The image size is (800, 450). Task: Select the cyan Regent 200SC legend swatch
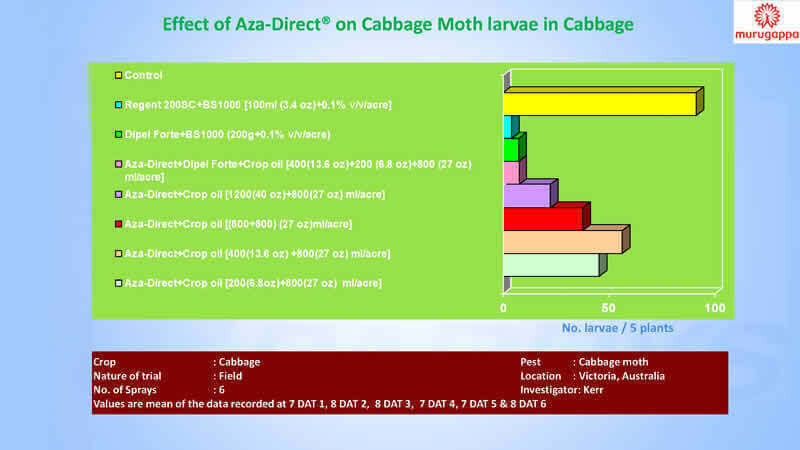[118, 104]
